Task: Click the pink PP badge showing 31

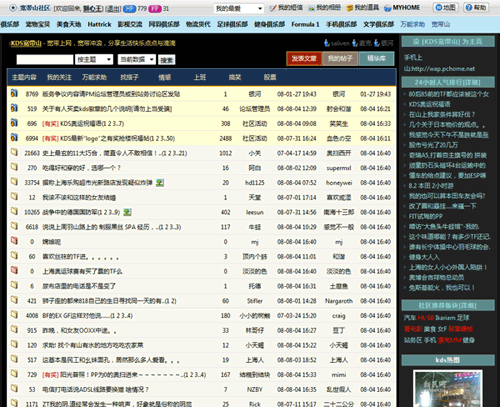Action: coord(155,9)
